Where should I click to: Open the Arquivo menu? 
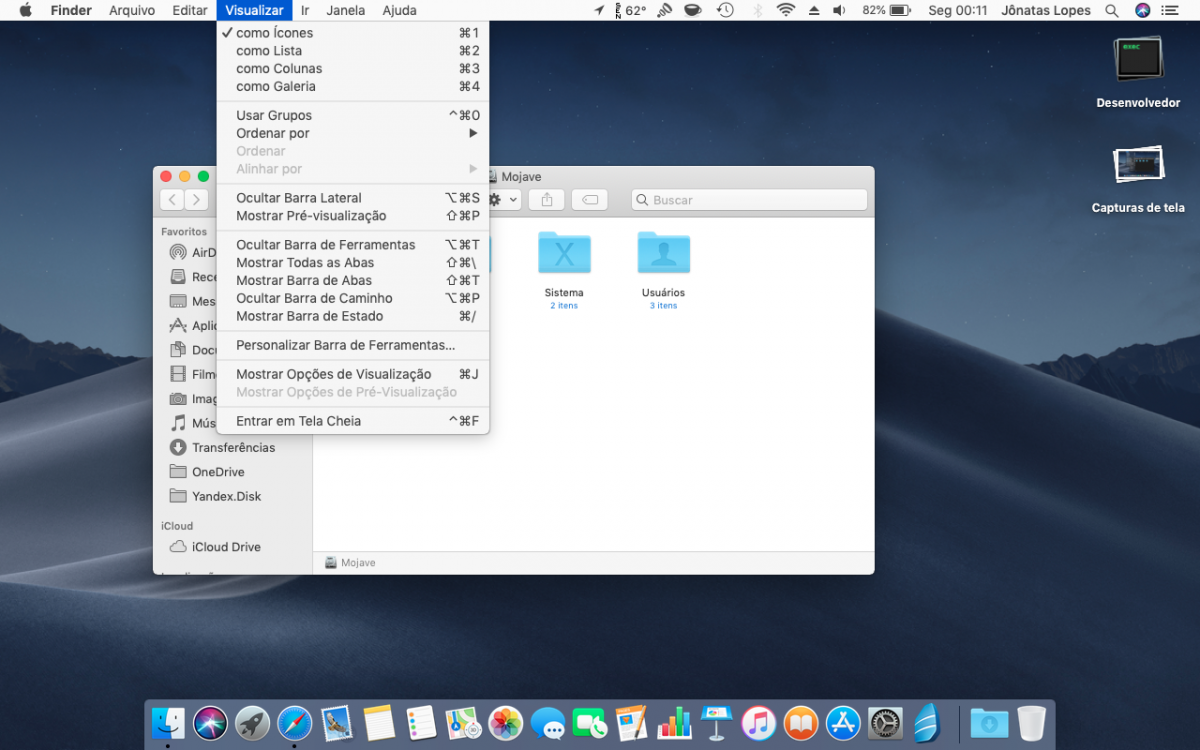(132, 10)
